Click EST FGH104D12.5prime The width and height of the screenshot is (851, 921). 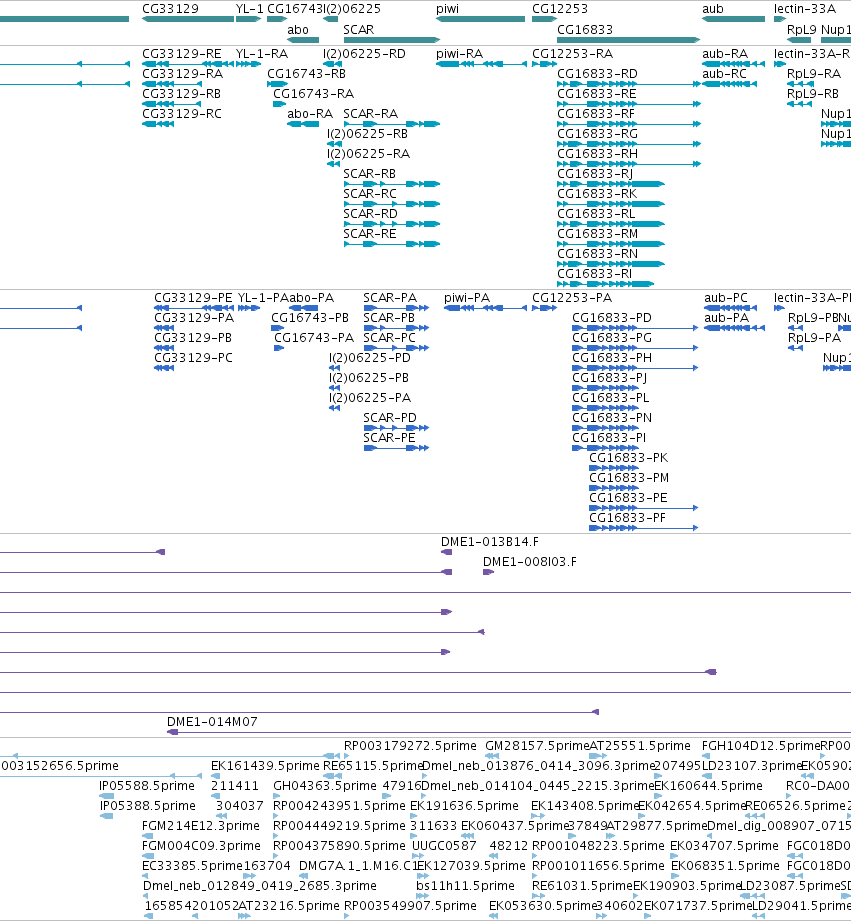click(706, 756)
